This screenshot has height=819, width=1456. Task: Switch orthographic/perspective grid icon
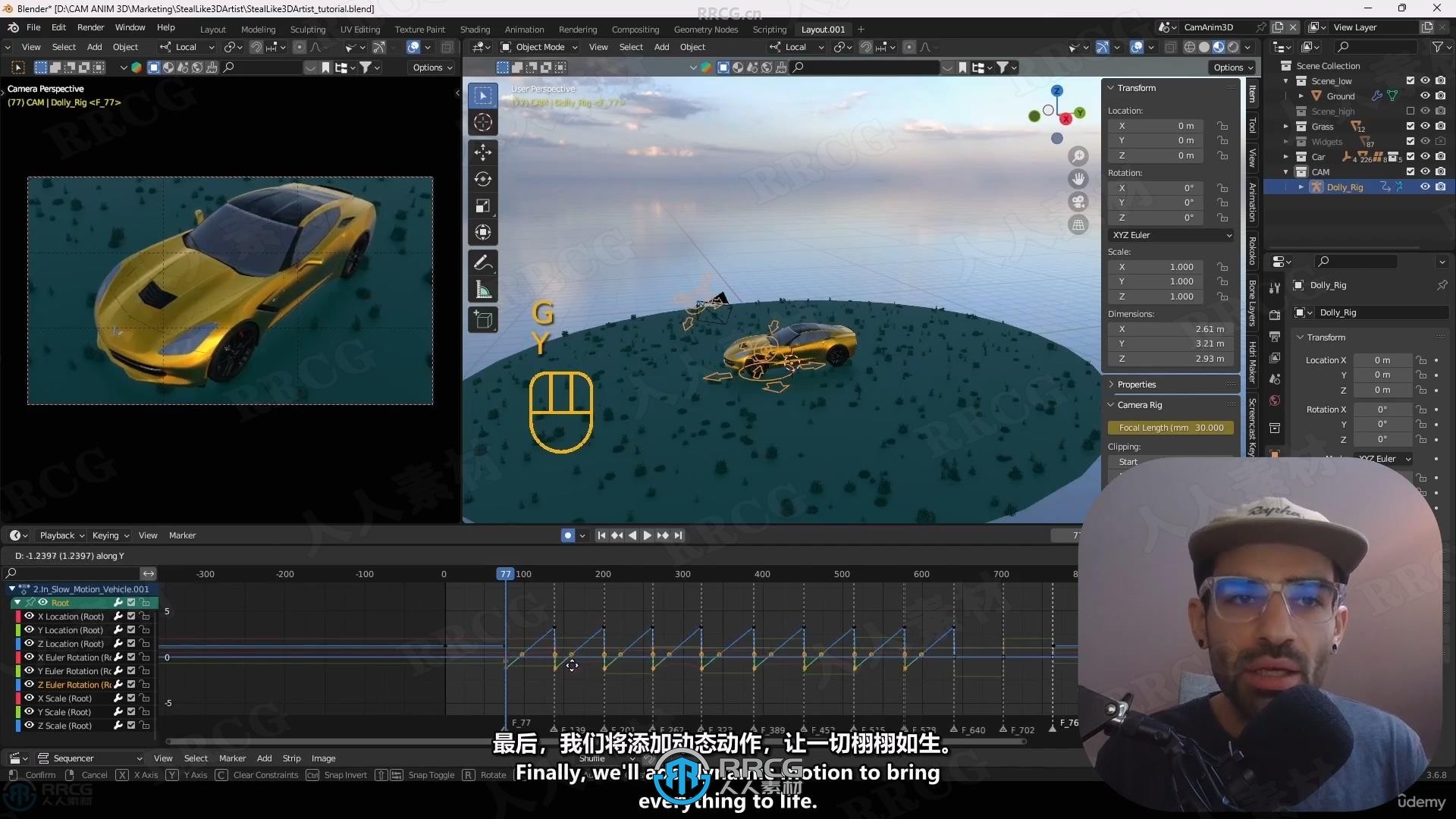(x=1078, y=224)
